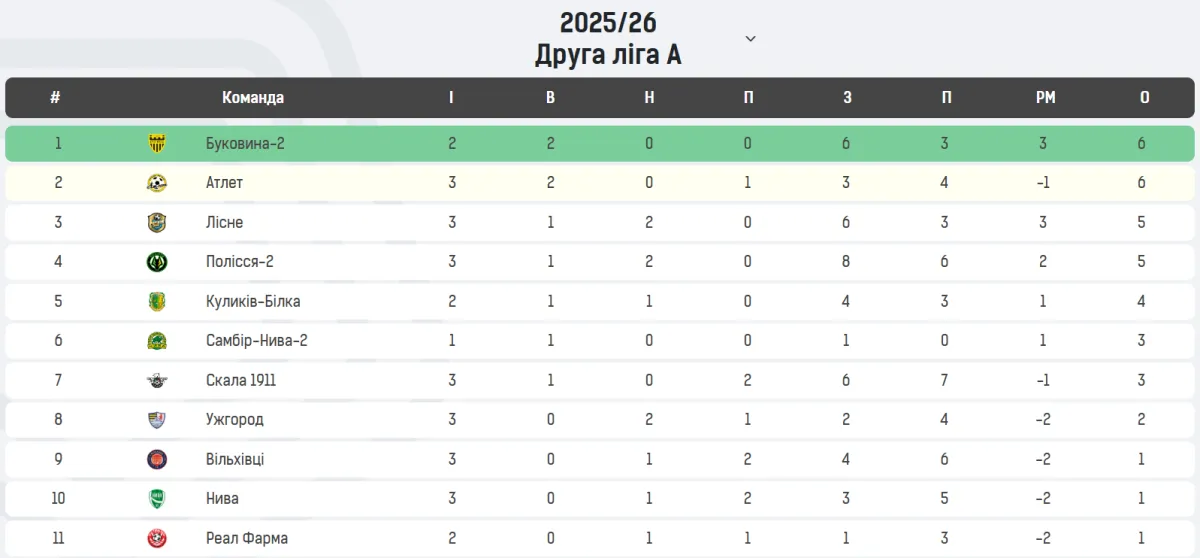Open the Скала 1911 team link
The width and height of the screenshot is (1200, 558).
(241, 380)
